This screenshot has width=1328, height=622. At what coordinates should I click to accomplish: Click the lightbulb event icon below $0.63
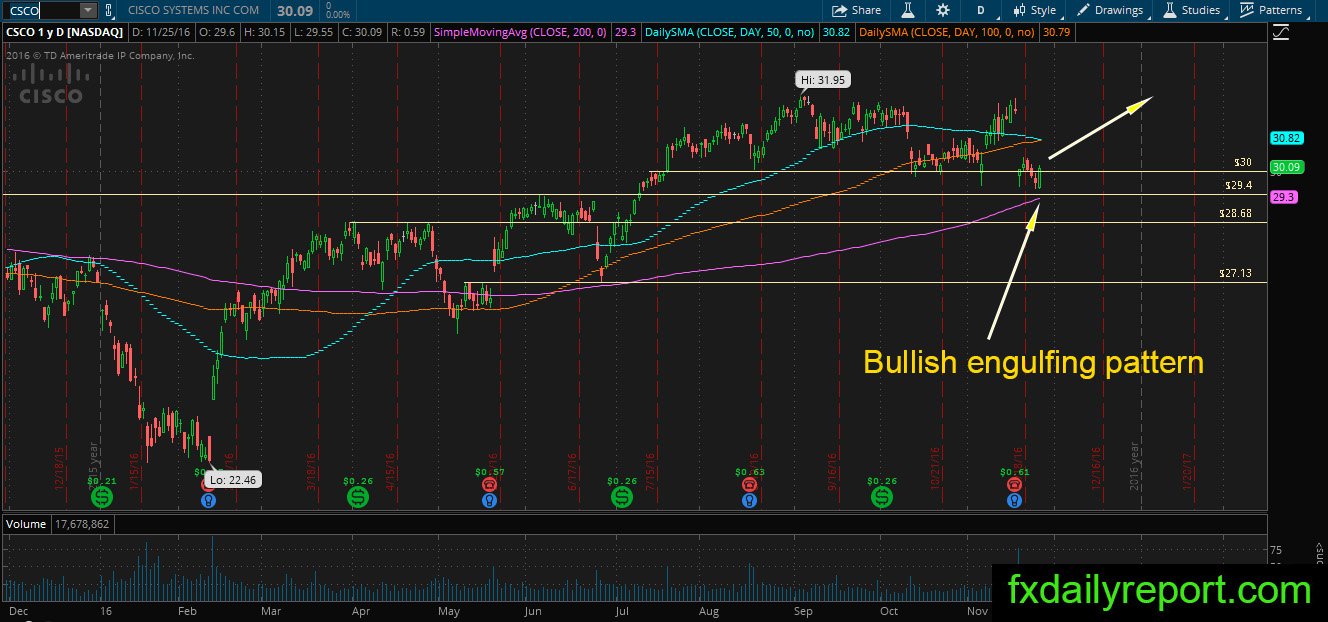(749, 500)
